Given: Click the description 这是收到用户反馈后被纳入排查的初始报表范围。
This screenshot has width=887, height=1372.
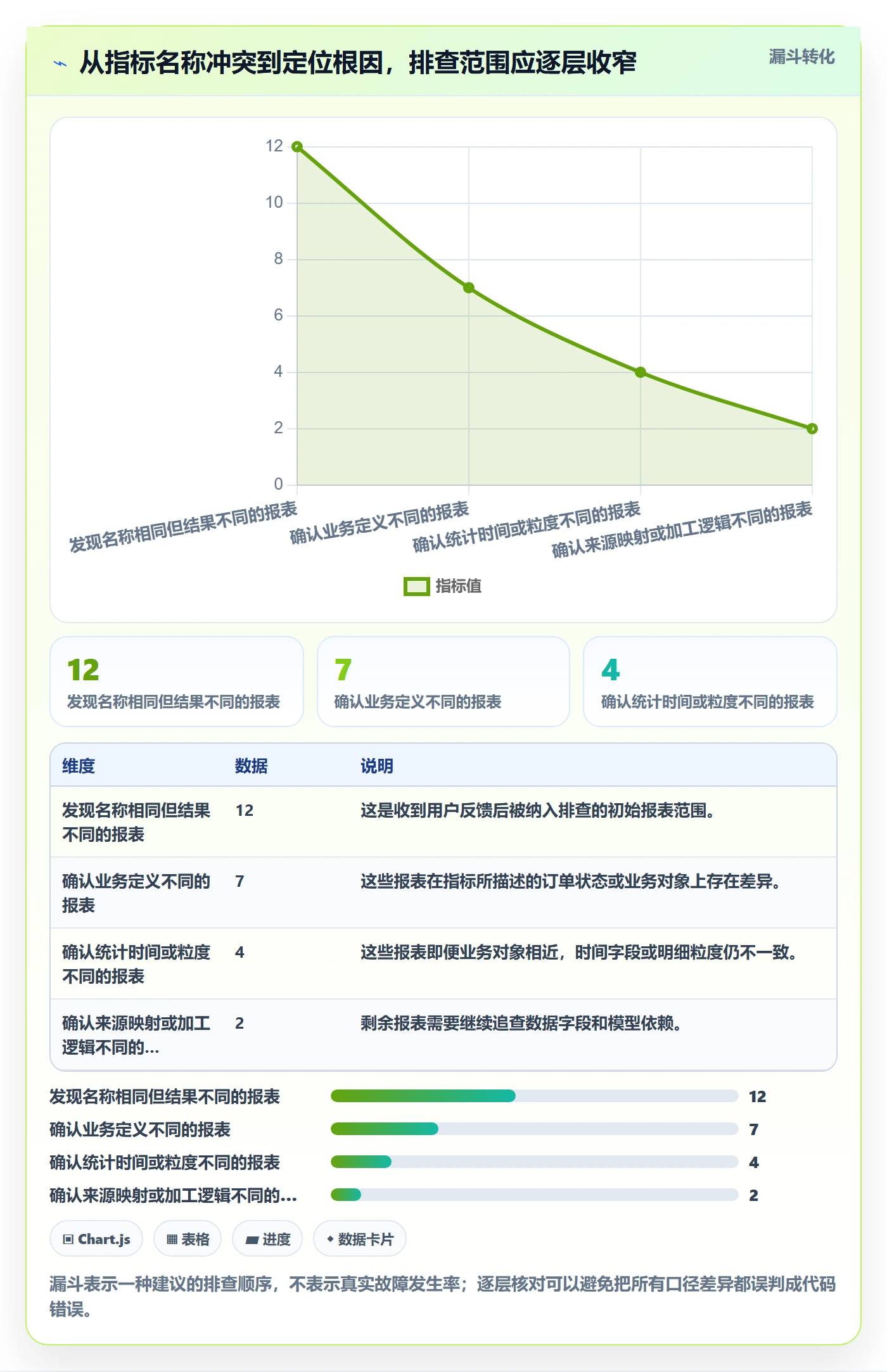Looking at the screenshot, I should [x=538, y=810].
